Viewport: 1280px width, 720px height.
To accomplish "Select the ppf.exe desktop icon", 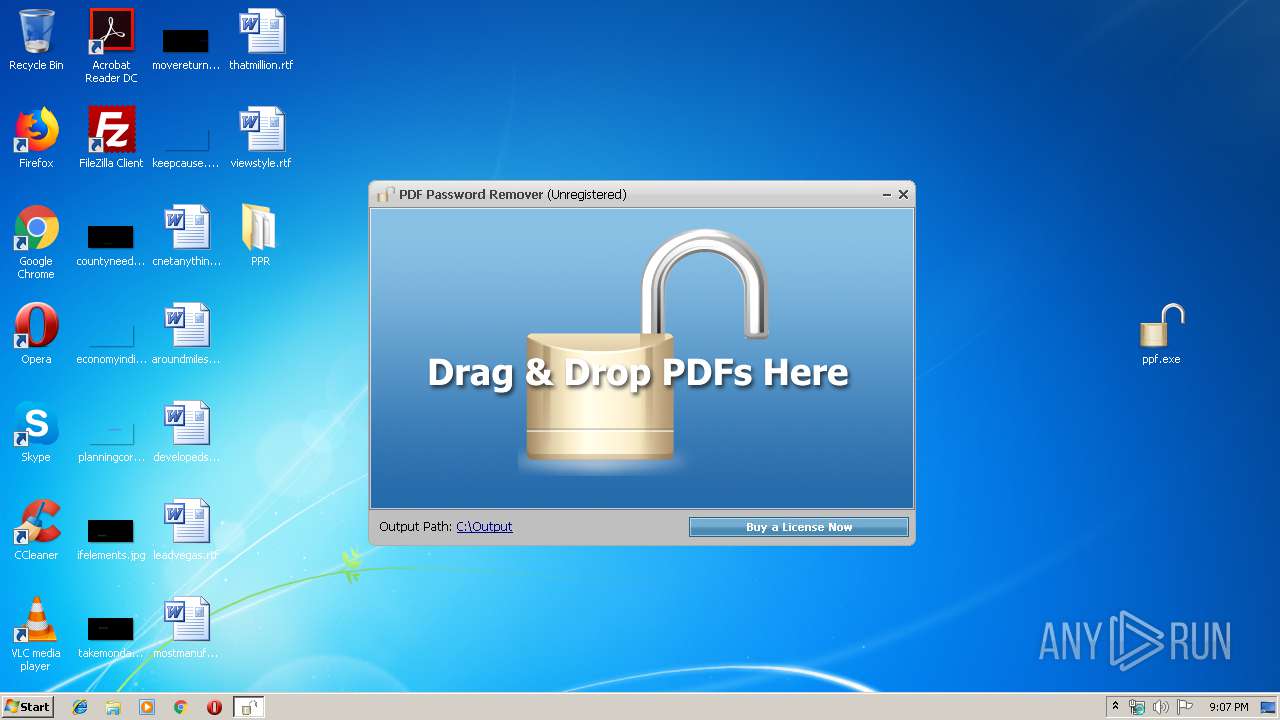I will [x=1161, y=335].
